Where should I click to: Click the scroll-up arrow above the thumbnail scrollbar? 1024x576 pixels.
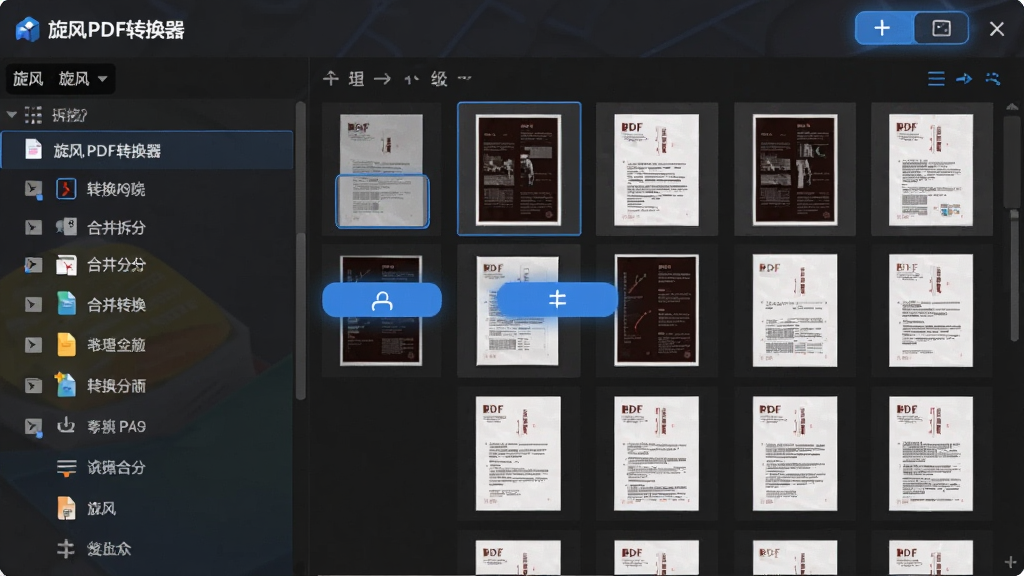[x=1012, y=106]
